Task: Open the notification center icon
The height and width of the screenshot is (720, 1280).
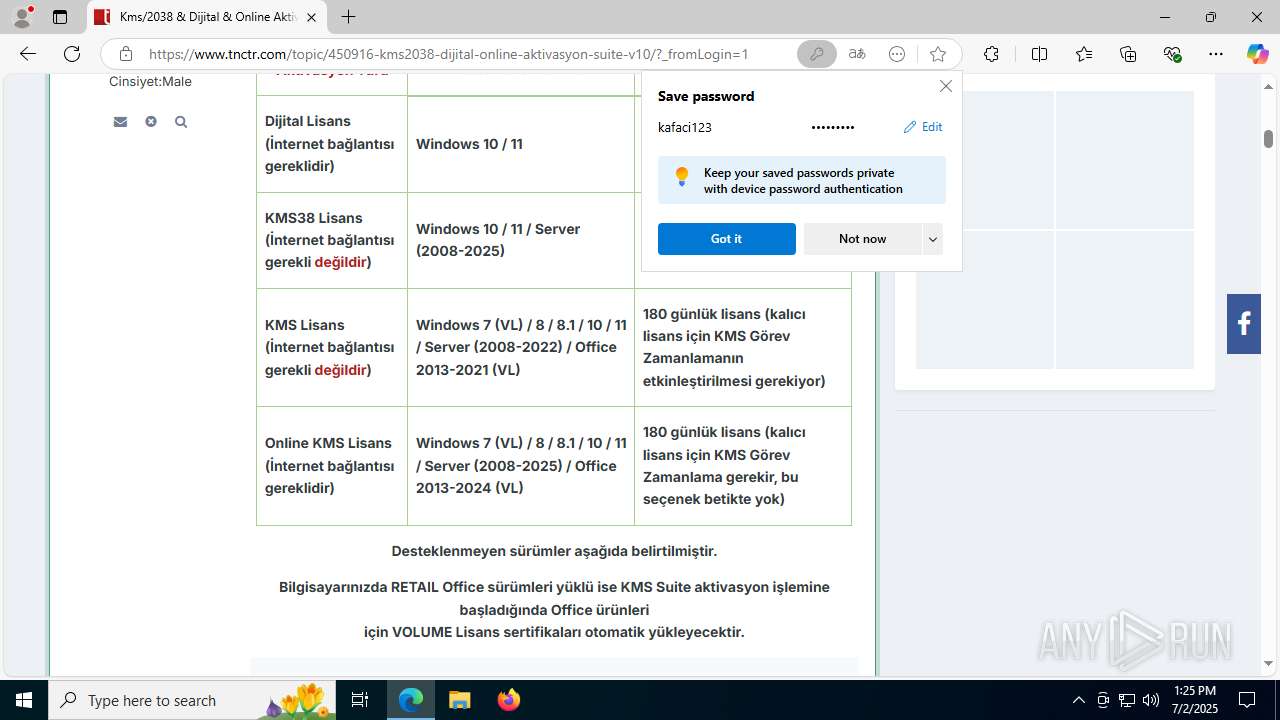Action: coord(1247,700)
